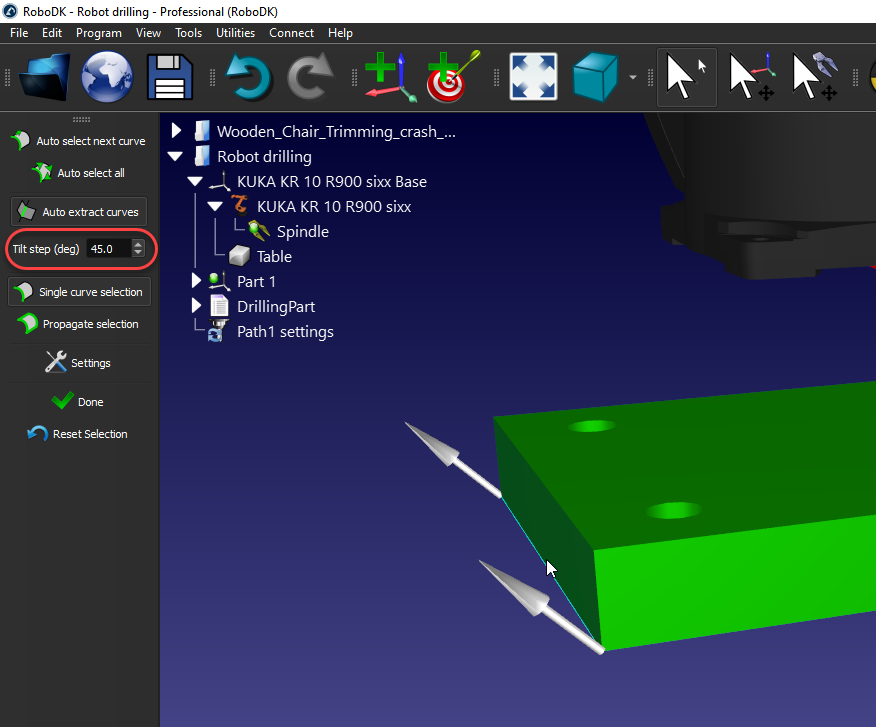Viewport: 876px width, 727px height.
Task: Collapse the Robot drilling station node
Action: (x=177, y=156)
